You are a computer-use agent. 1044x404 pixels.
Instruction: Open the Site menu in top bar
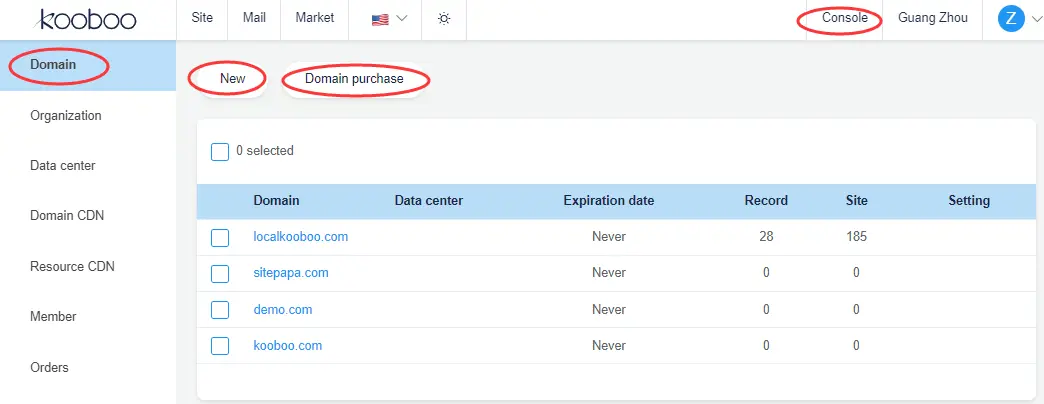coord(202,18)
